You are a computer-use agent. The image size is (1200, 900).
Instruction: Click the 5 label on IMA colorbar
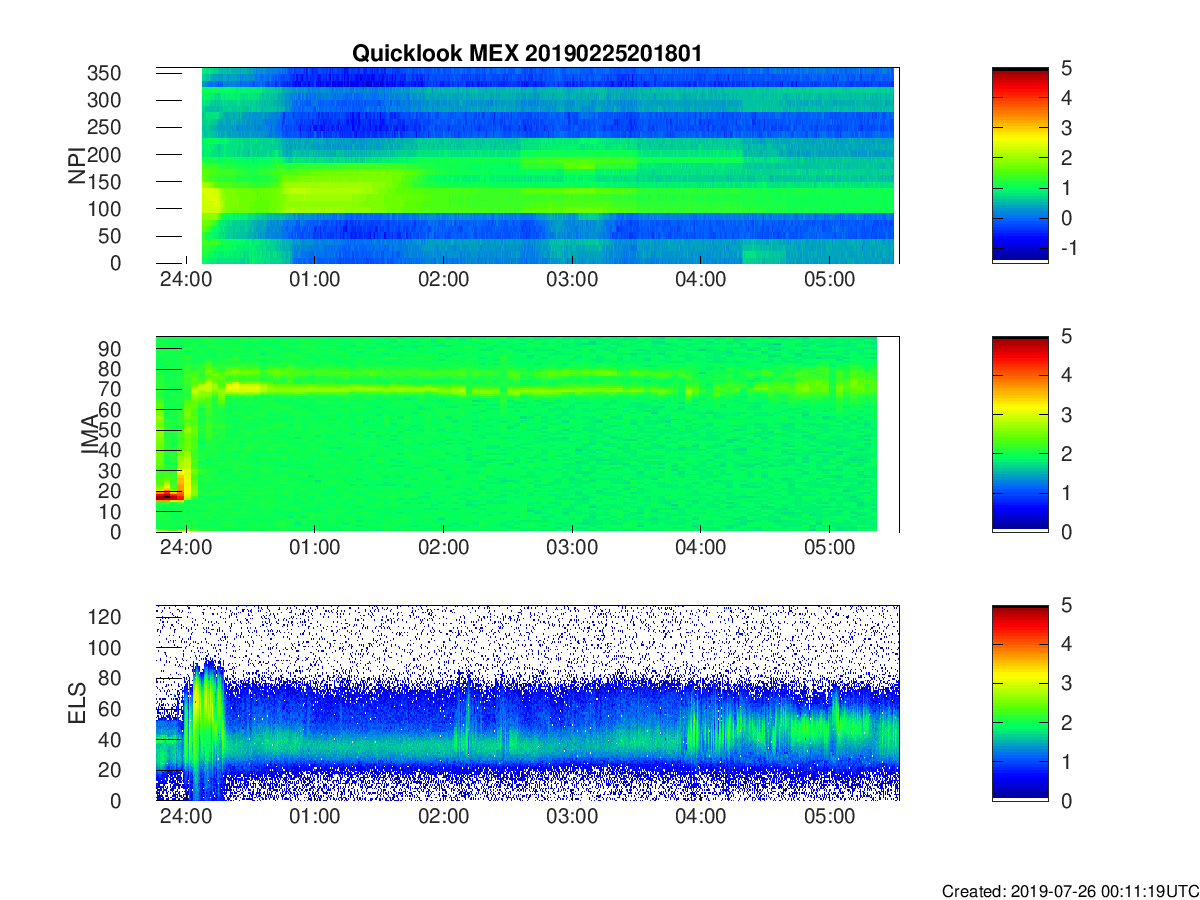click(1066, 337)
